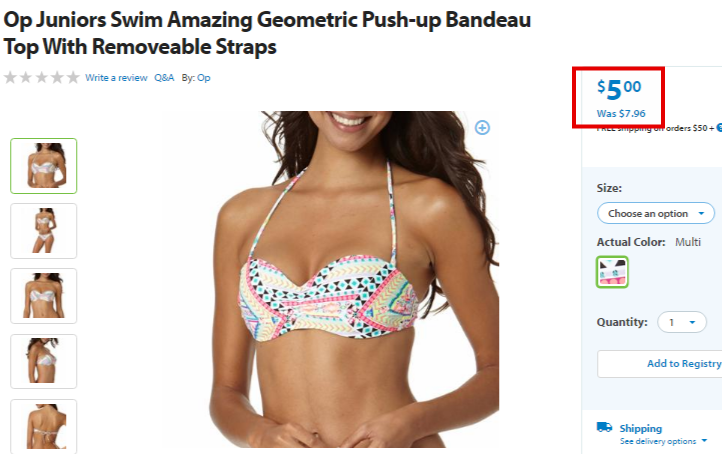Select the third product thumbnail
722x454 pixels.
(x=44, y=296)
